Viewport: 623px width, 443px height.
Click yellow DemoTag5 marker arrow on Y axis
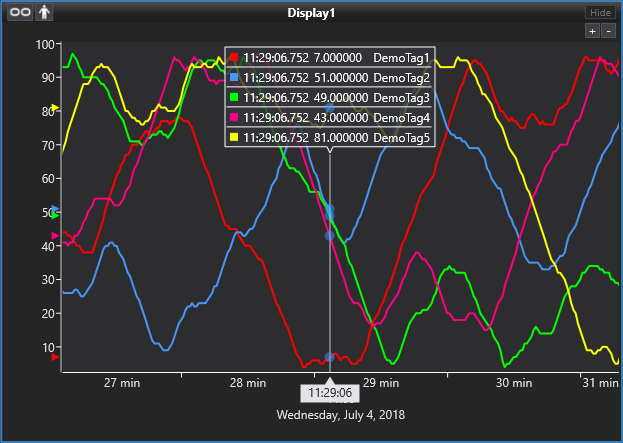[56, 108]
